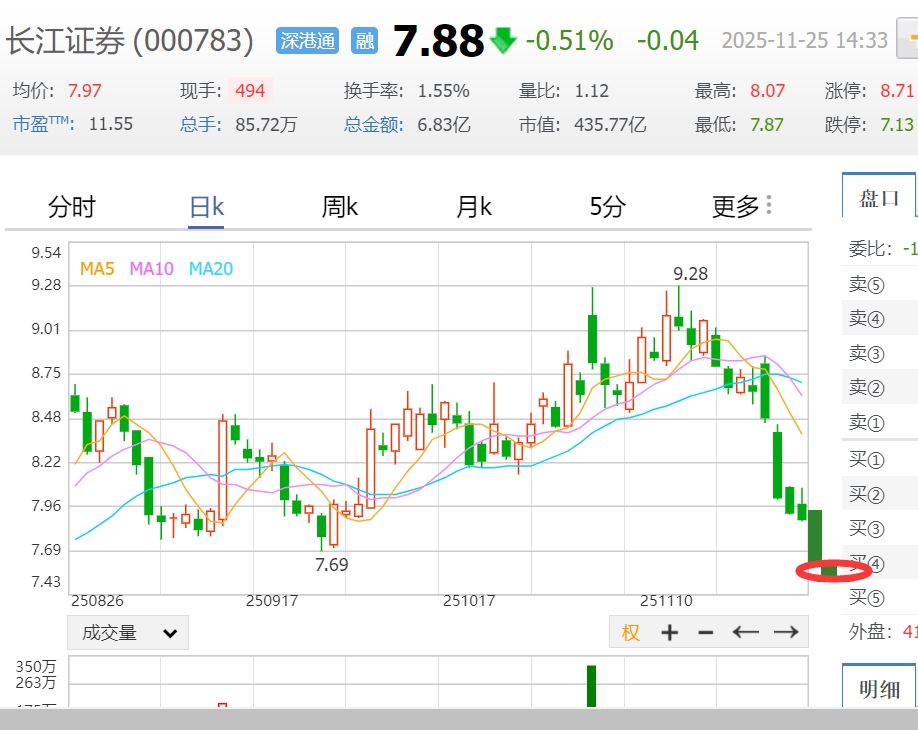Click the 买③ order row
The image size is (918, 730).
[880, 528]
